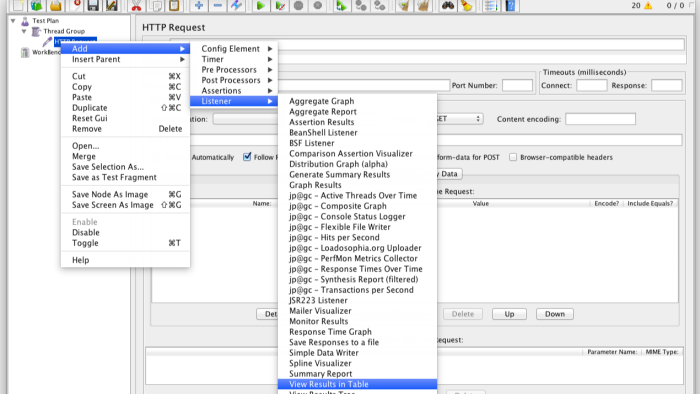700x394 pixels.
Task: Click the greyed Delete parameters button
Action: pos(462,314)
